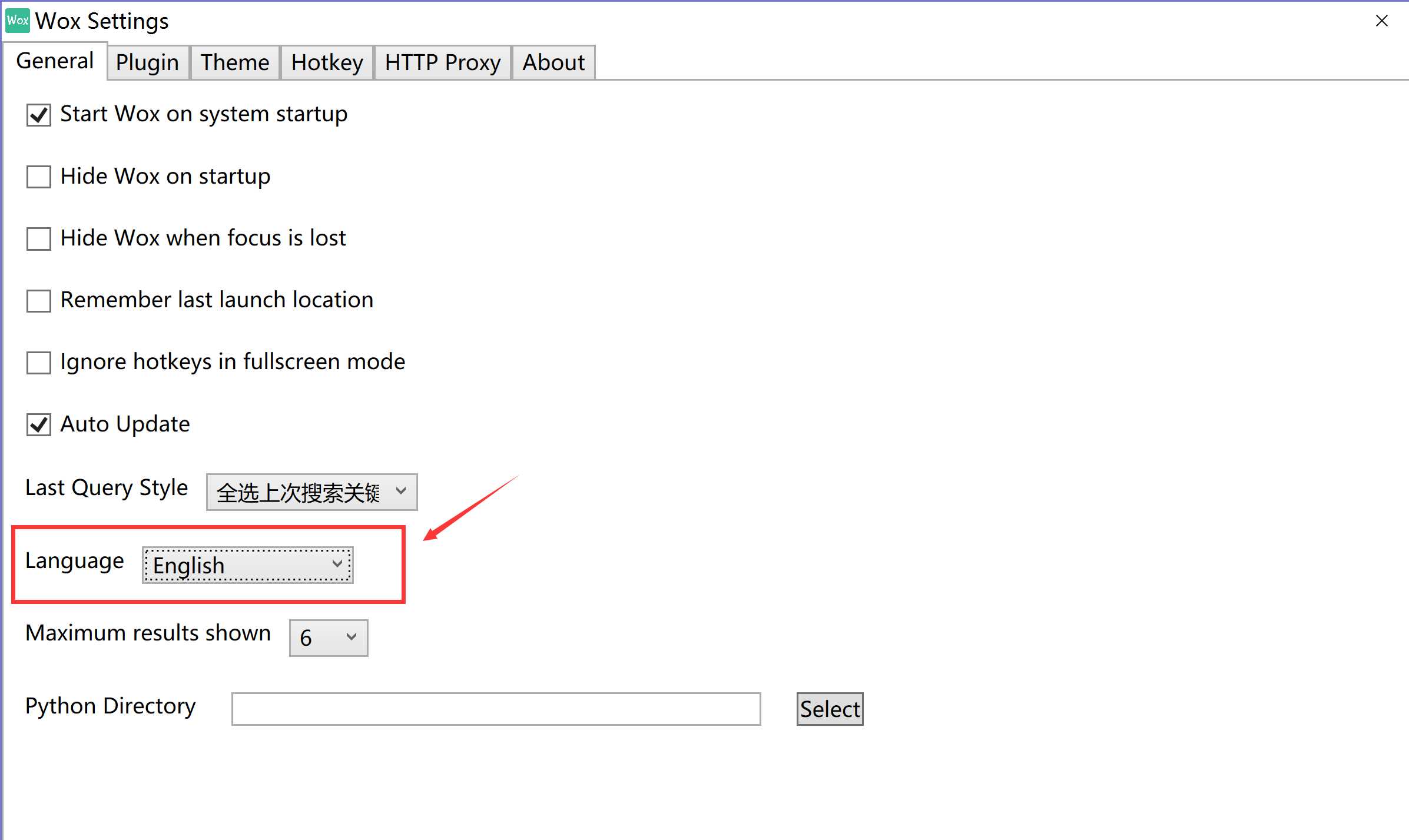The width and height of the screenshot is (1409, 840).
Task: Click the 'Auto Update' label text
Action: tap(125, 424)
